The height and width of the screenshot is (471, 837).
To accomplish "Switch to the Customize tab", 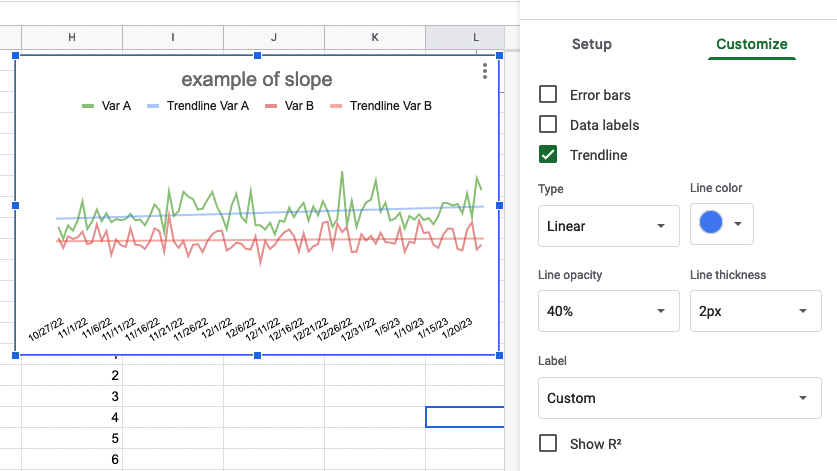I will [x=752, y=44].
